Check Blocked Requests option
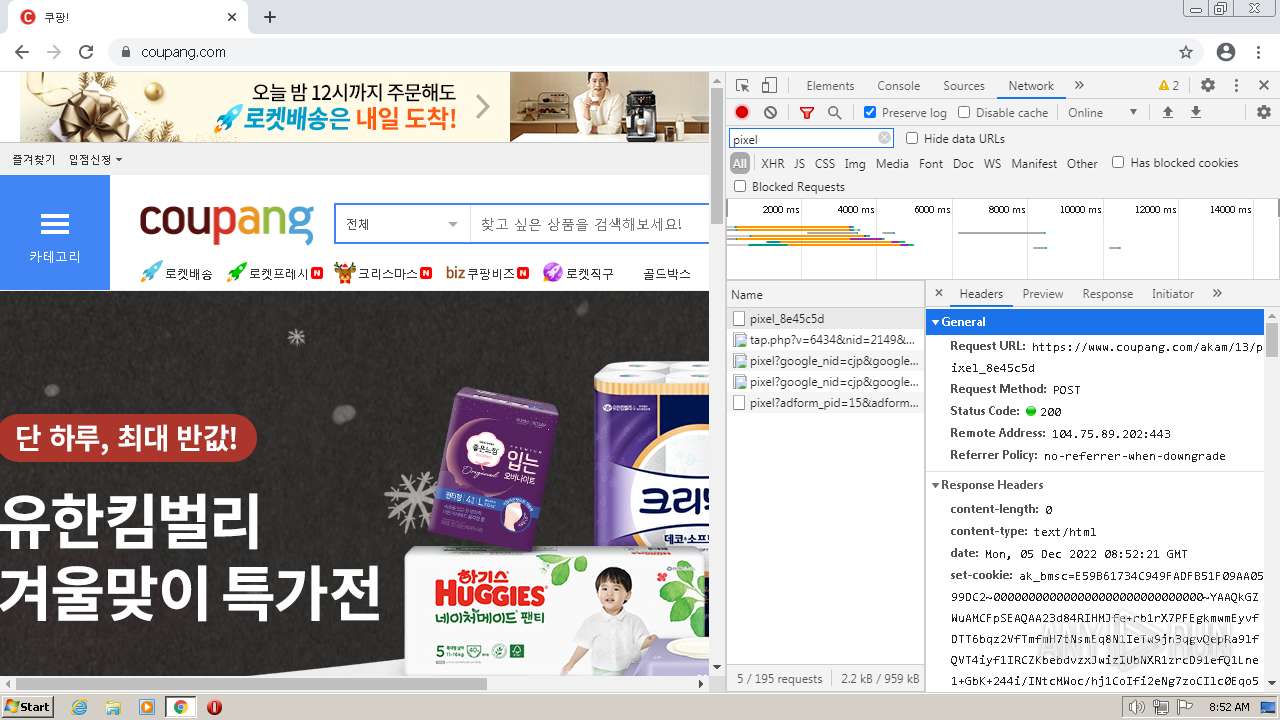The height and width of the screenshot is (720, 1280). tap(740, 187)
